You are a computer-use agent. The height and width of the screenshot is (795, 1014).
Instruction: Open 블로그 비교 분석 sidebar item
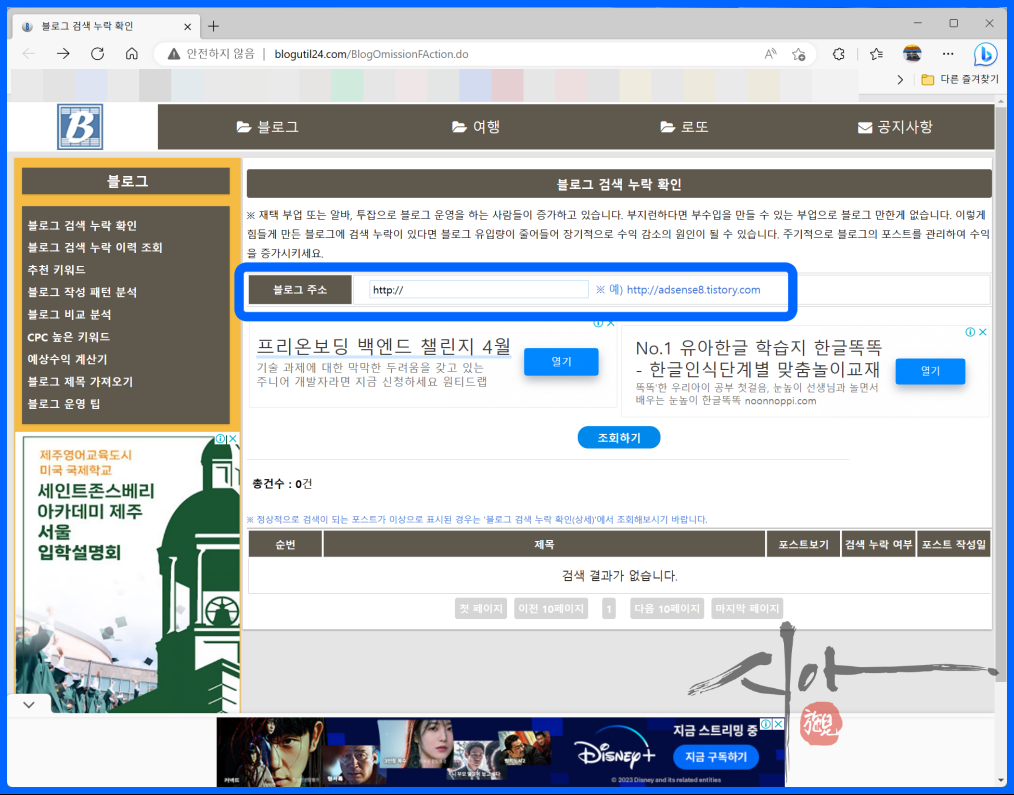[69, 314]
